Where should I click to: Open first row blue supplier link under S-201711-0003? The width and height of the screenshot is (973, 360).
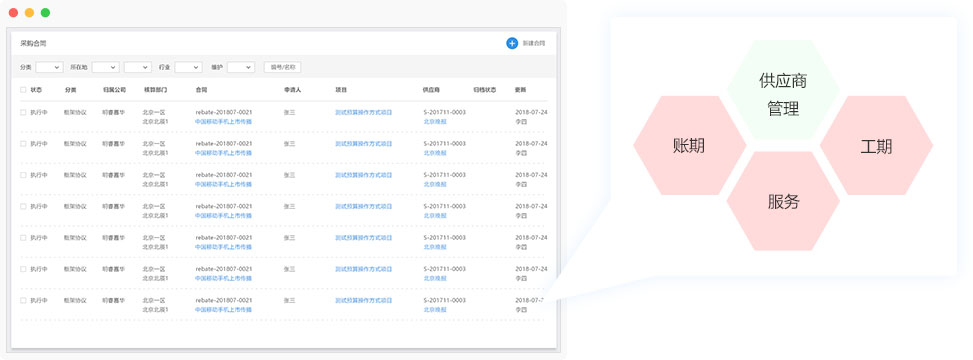435,122
